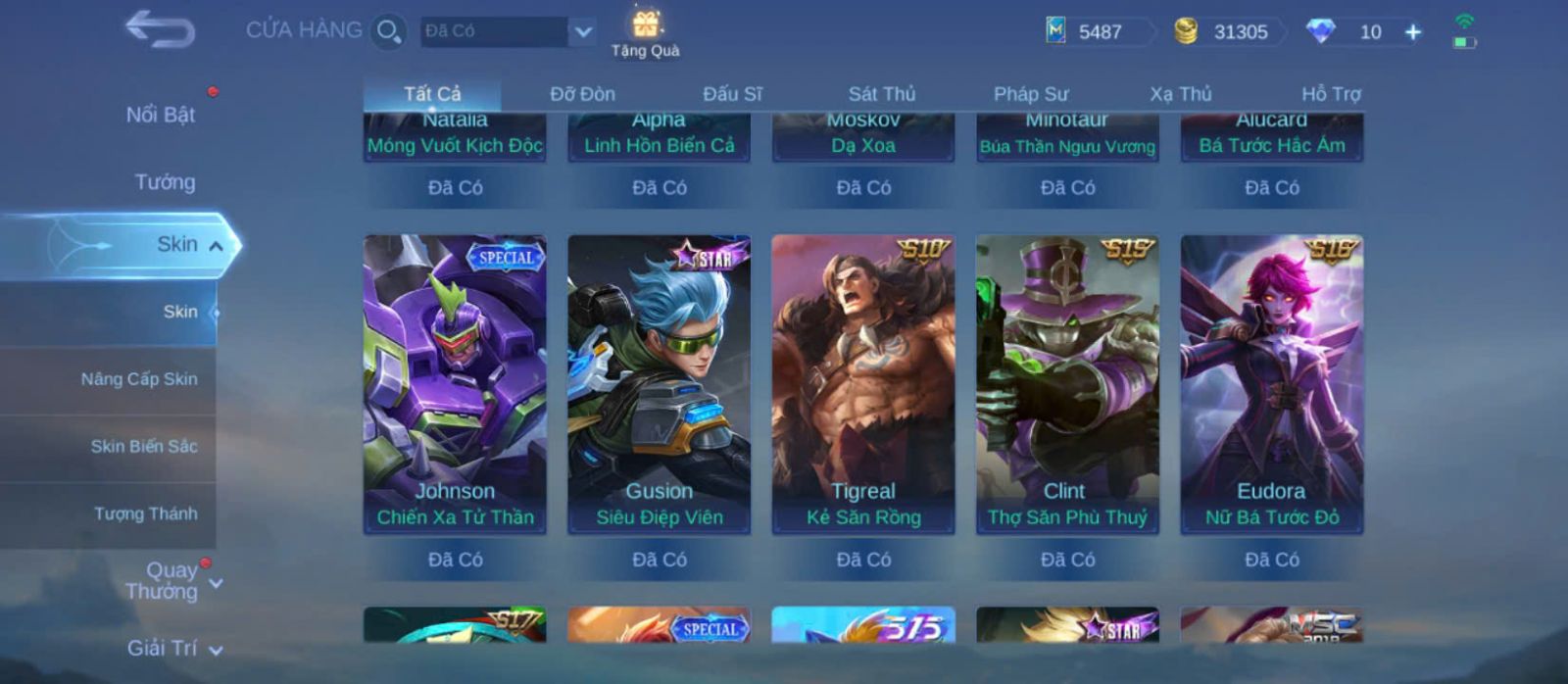
Task: Tap the Wi-Fi signal status icon
Action: 1464,22
